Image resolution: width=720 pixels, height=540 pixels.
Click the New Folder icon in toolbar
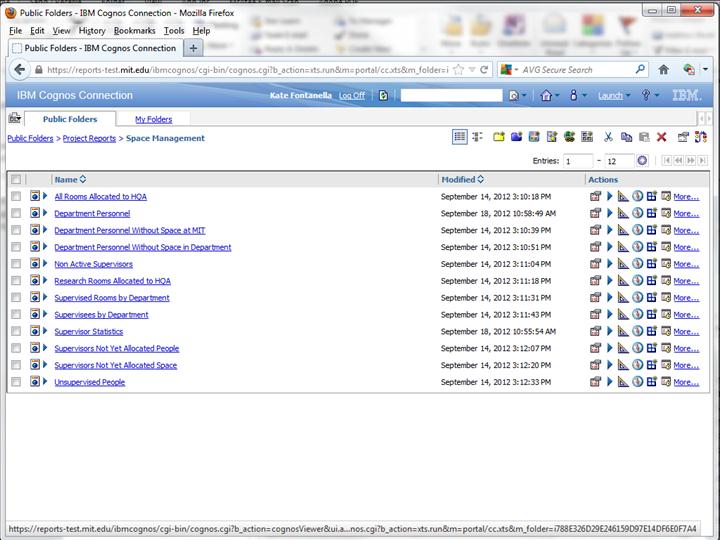point(499,137)
